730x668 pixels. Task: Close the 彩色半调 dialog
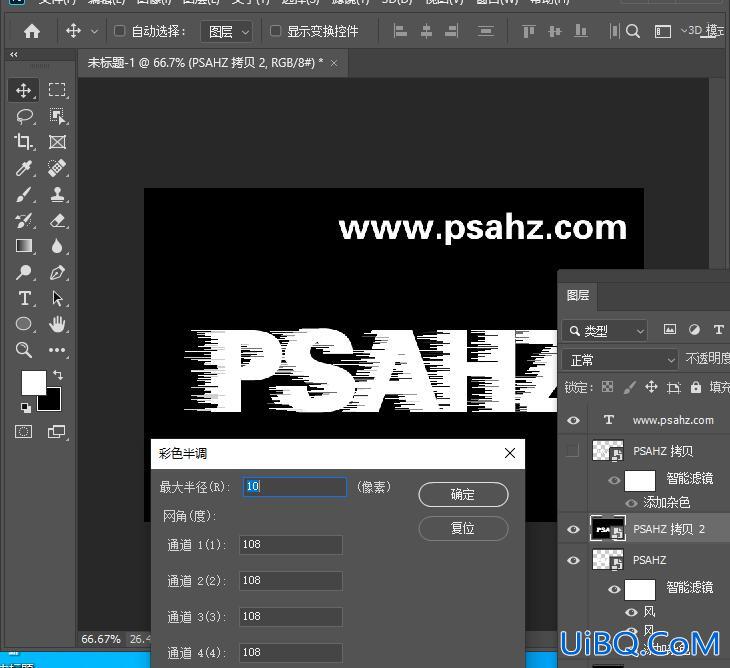pos(510,453)
